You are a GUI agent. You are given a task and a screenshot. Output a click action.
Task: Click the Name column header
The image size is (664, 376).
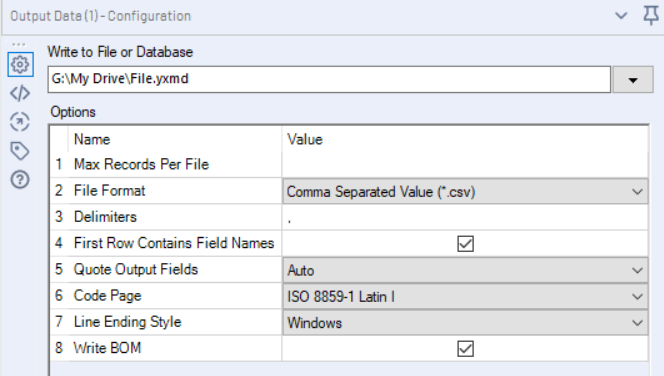point(92,139)
